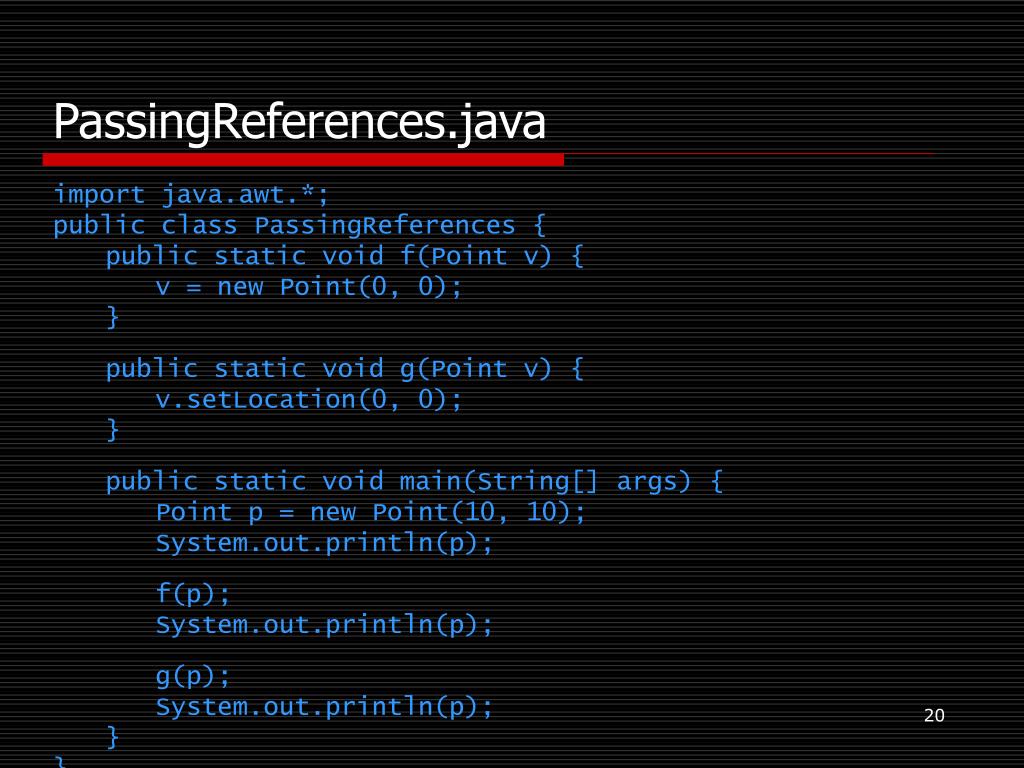Image resolution: width=1024 pixels, height=768 pixels.
Task: Click closing brace of main method
Action: click(x=113, y=738)
